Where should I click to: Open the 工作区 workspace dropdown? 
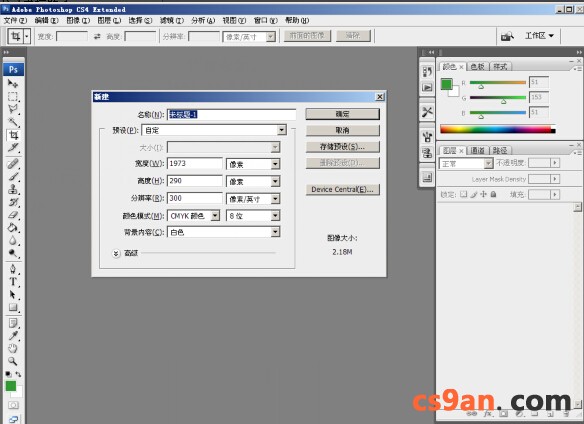click(539, 36)
